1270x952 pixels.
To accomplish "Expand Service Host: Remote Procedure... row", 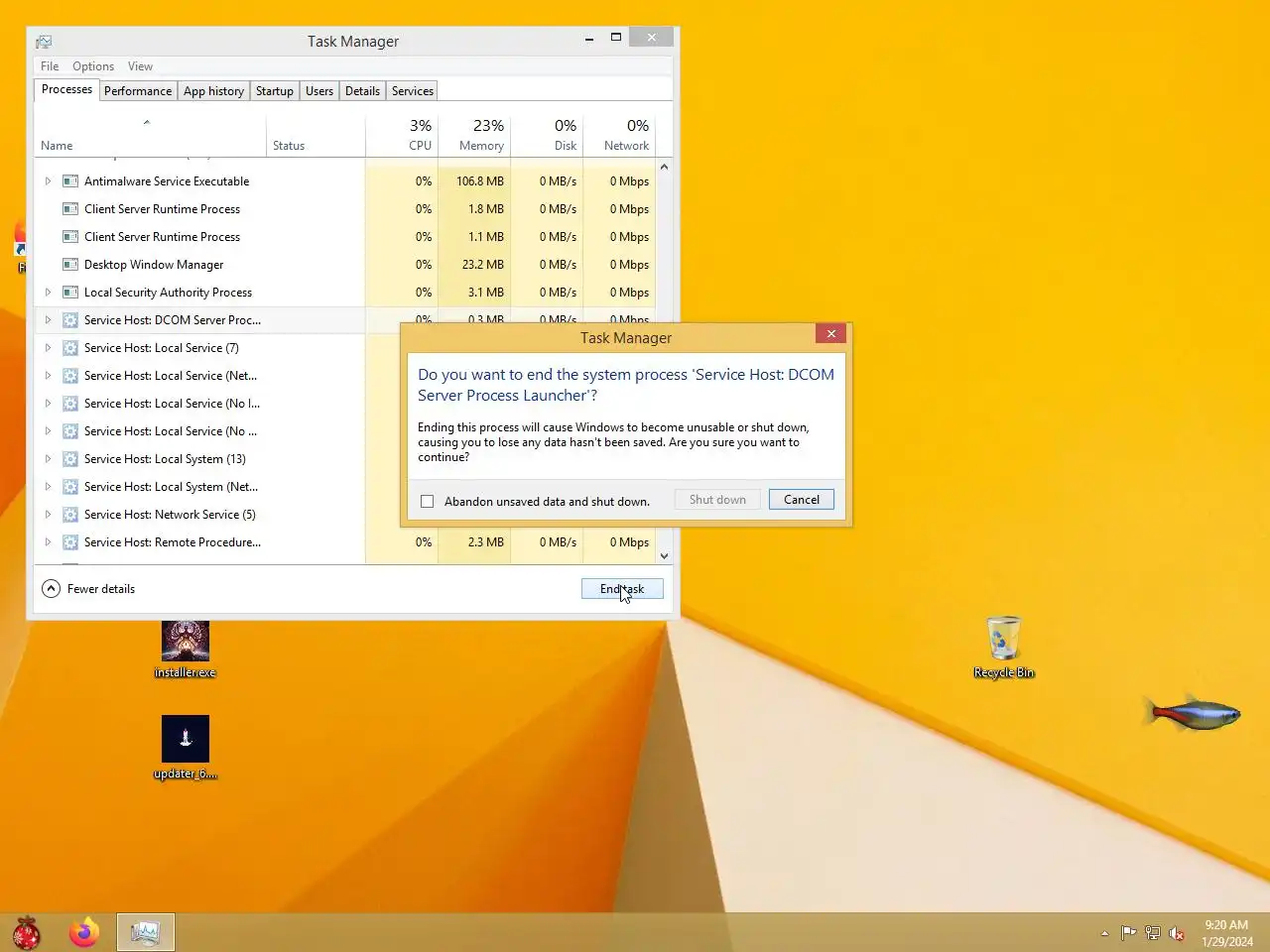I will pyautogui.click(x=48, y=542).
